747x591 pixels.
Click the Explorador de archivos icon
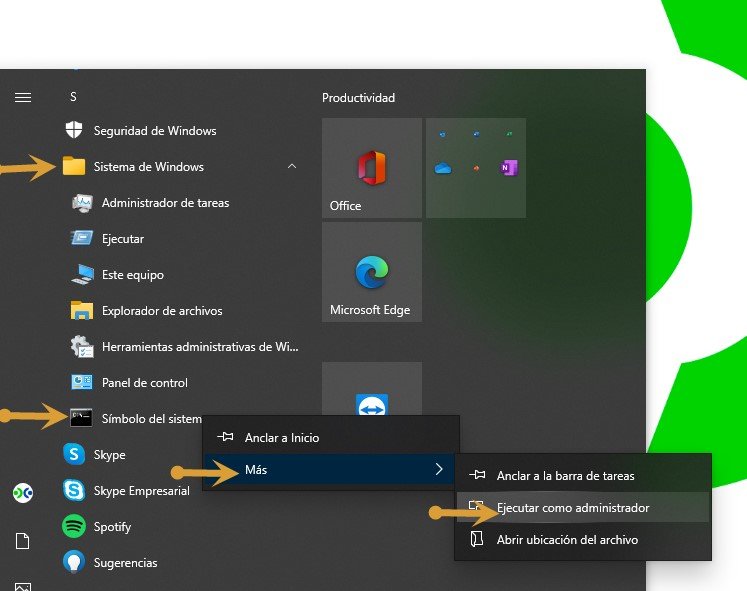(82, 311)
